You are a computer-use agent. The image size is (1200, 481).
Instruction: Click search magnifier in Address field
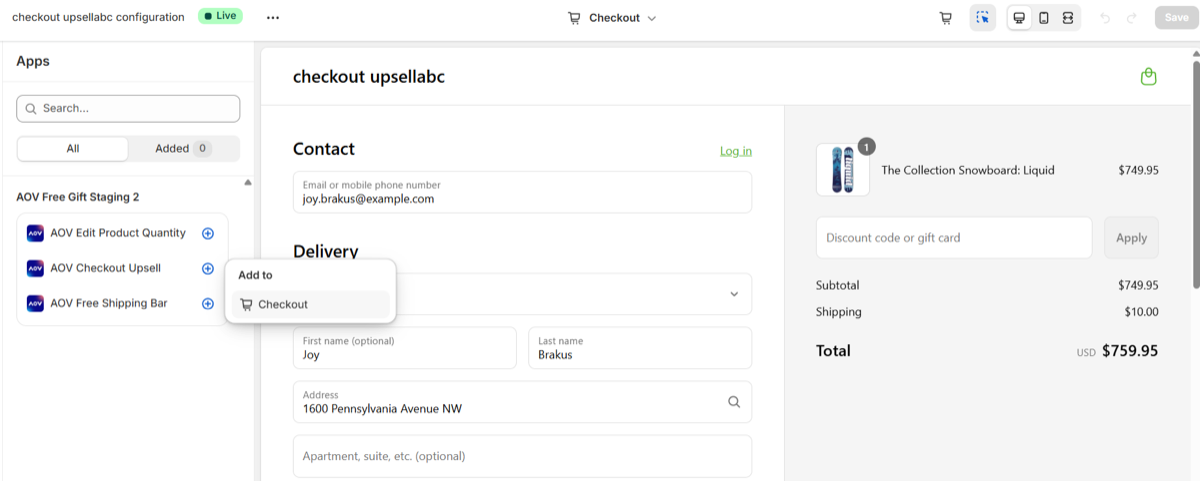pos(734,402)
